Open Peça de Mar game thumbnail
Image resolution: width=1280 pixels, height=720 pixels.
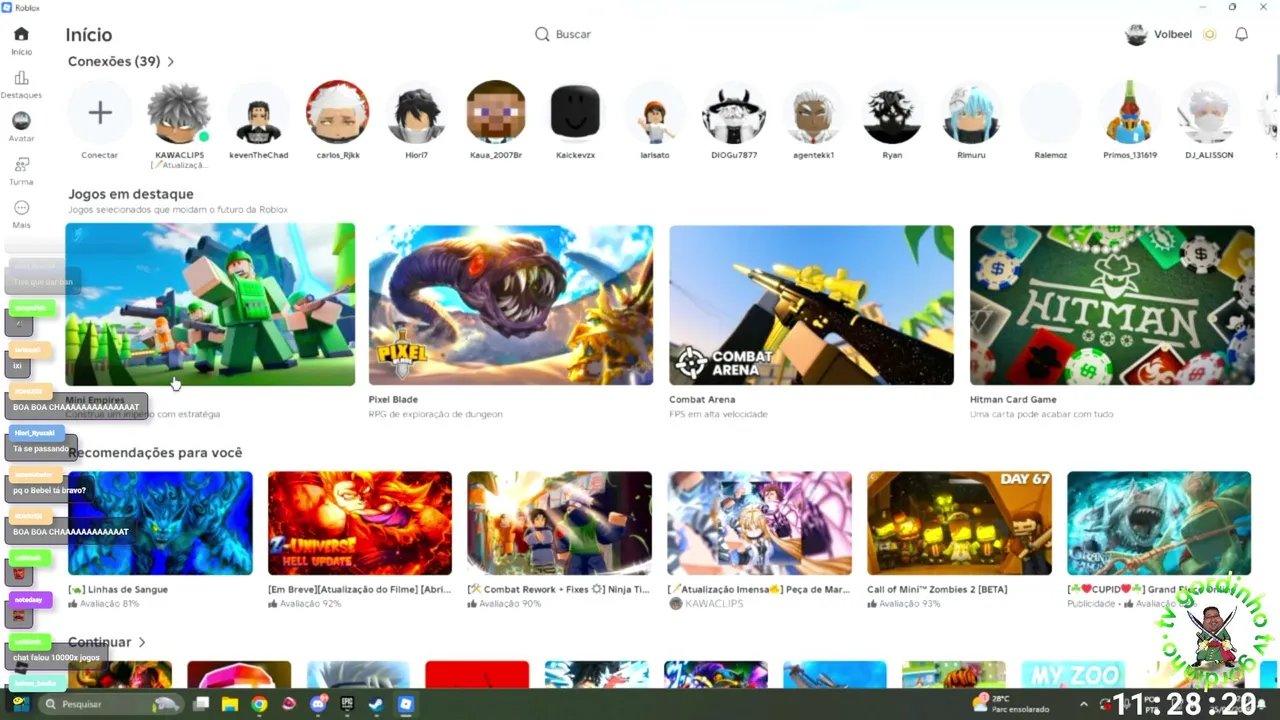(x=759, y=523)
